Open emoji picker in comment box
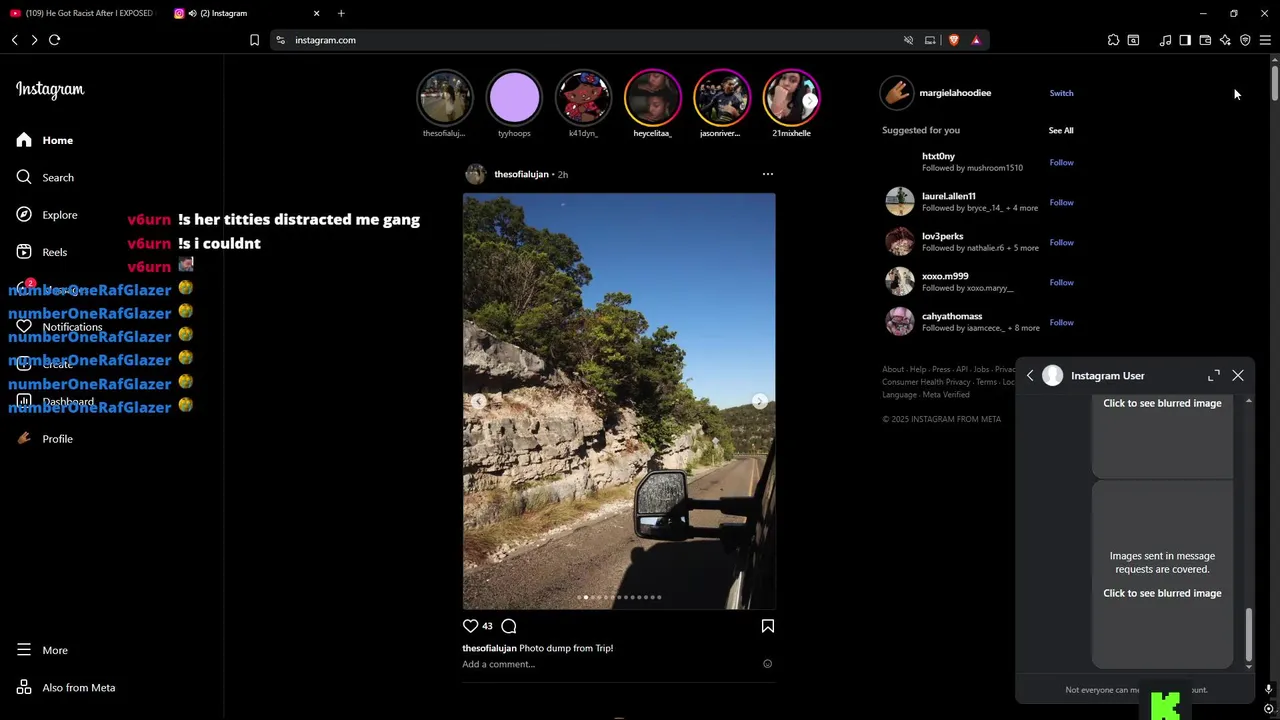The height and width of the screenshot is (720, 1280). [768, 664]
